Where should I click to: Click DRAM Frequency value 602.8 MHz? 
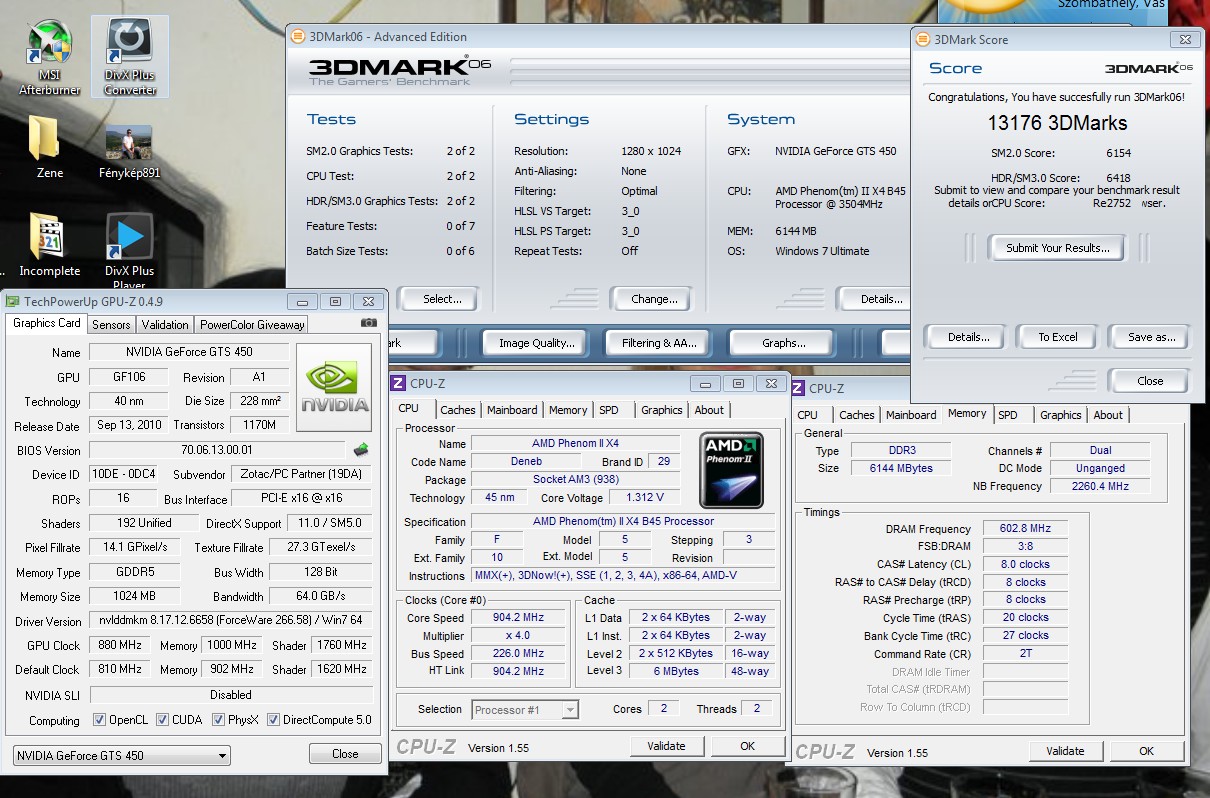[x=1024, y=529]
